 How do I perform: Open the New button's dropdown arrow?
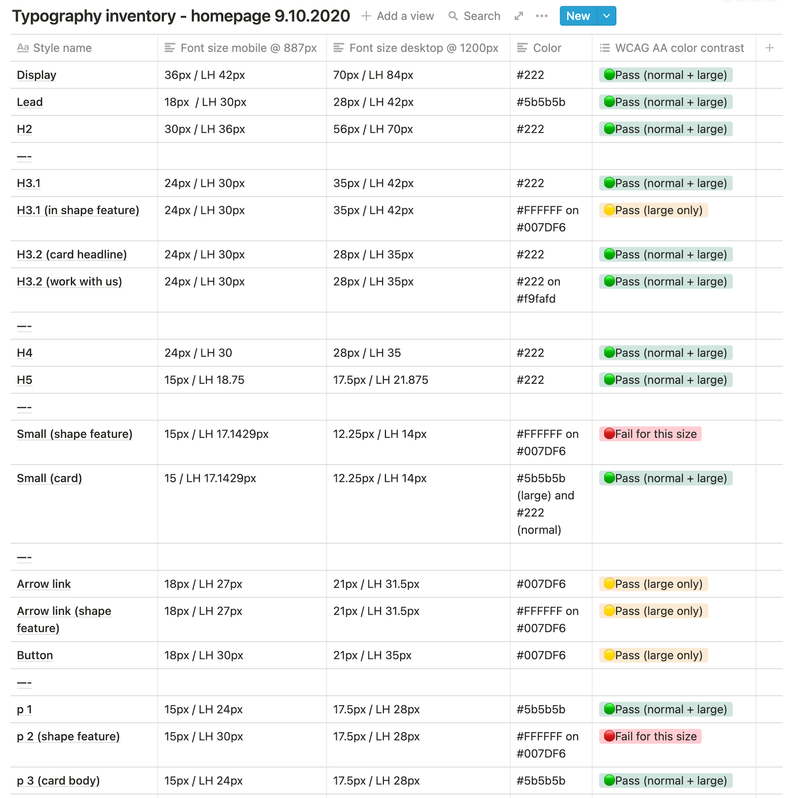[606, 16]
